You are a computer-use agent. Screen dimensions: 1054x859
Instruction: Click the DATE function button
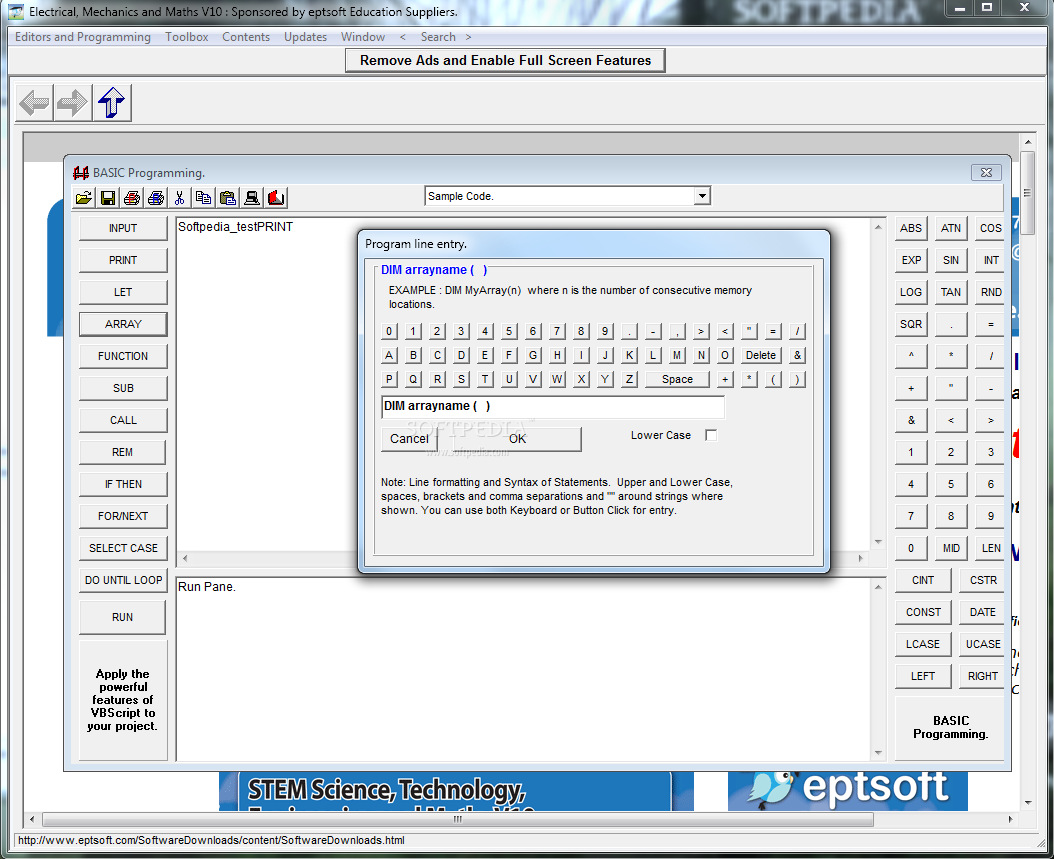coord(982,612)
